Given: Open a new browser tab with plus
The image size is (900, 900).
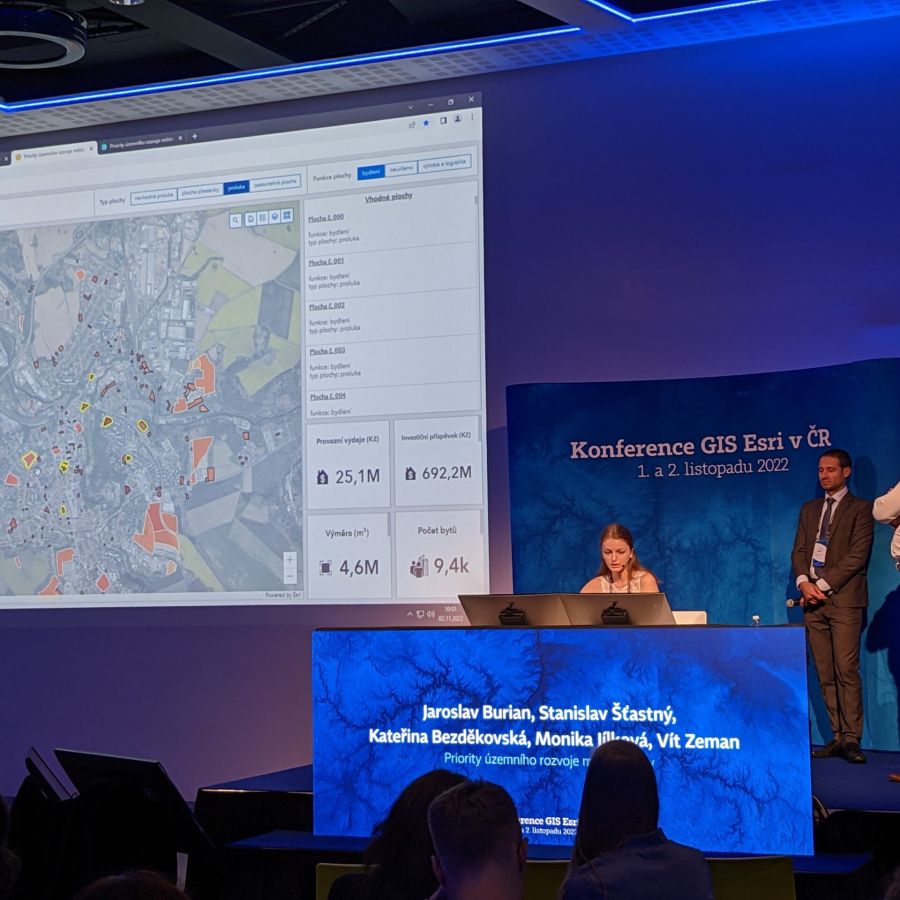Looking at the screenshot, I should tap(195, 136).
